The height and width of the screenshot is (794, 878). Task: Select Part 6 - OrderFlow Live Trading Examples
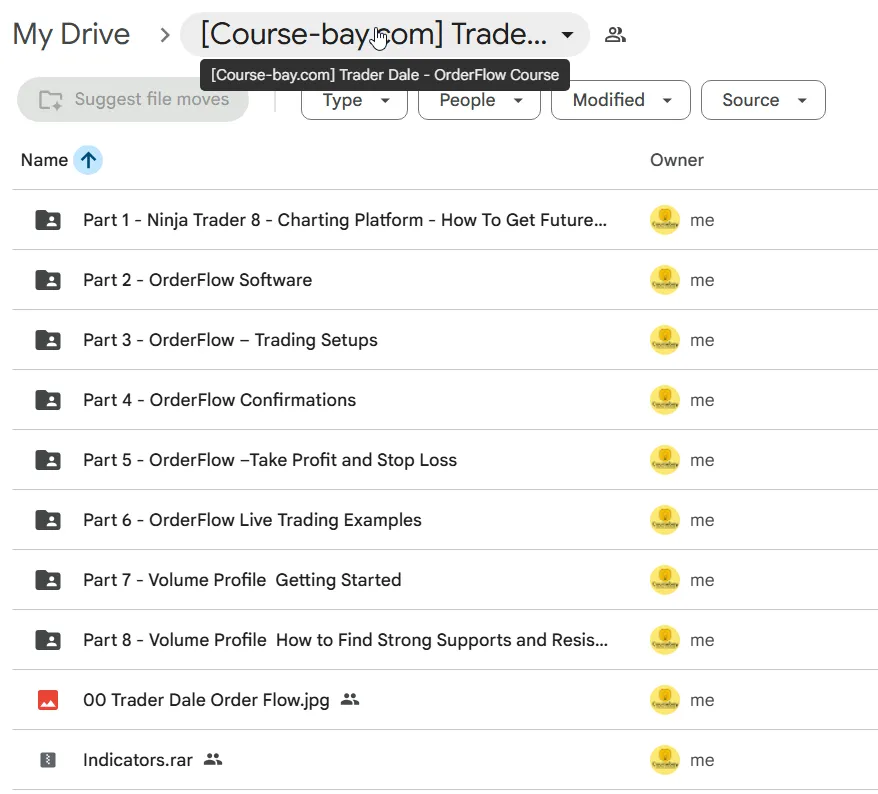(252, 520)
